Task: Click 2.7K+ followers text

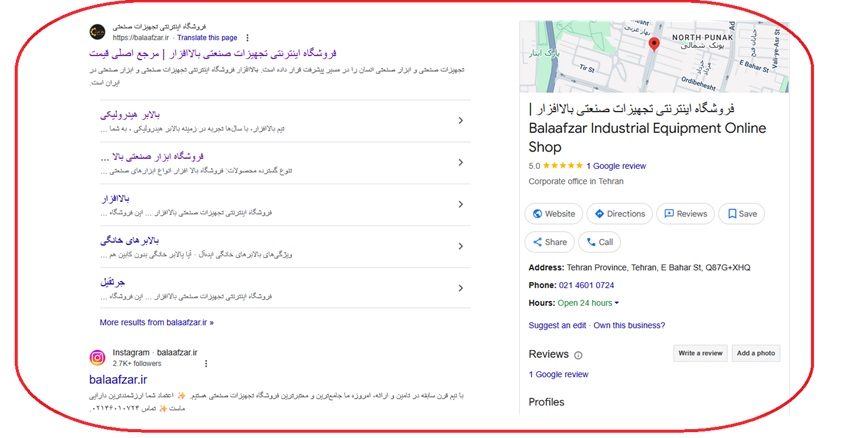Action: (137, 364)
